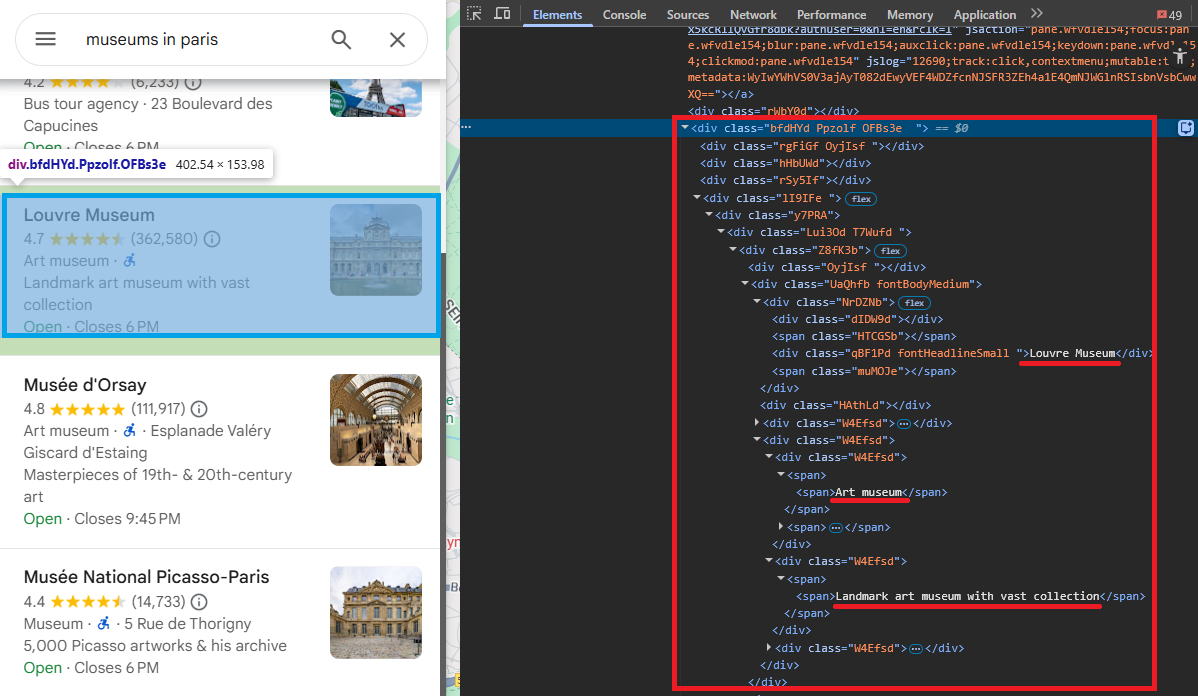This screenshot has width=1198, height=696.
Task: Open more DevTools panels via the chevron
Action: pyautogui.click(x=1037, y=14)
